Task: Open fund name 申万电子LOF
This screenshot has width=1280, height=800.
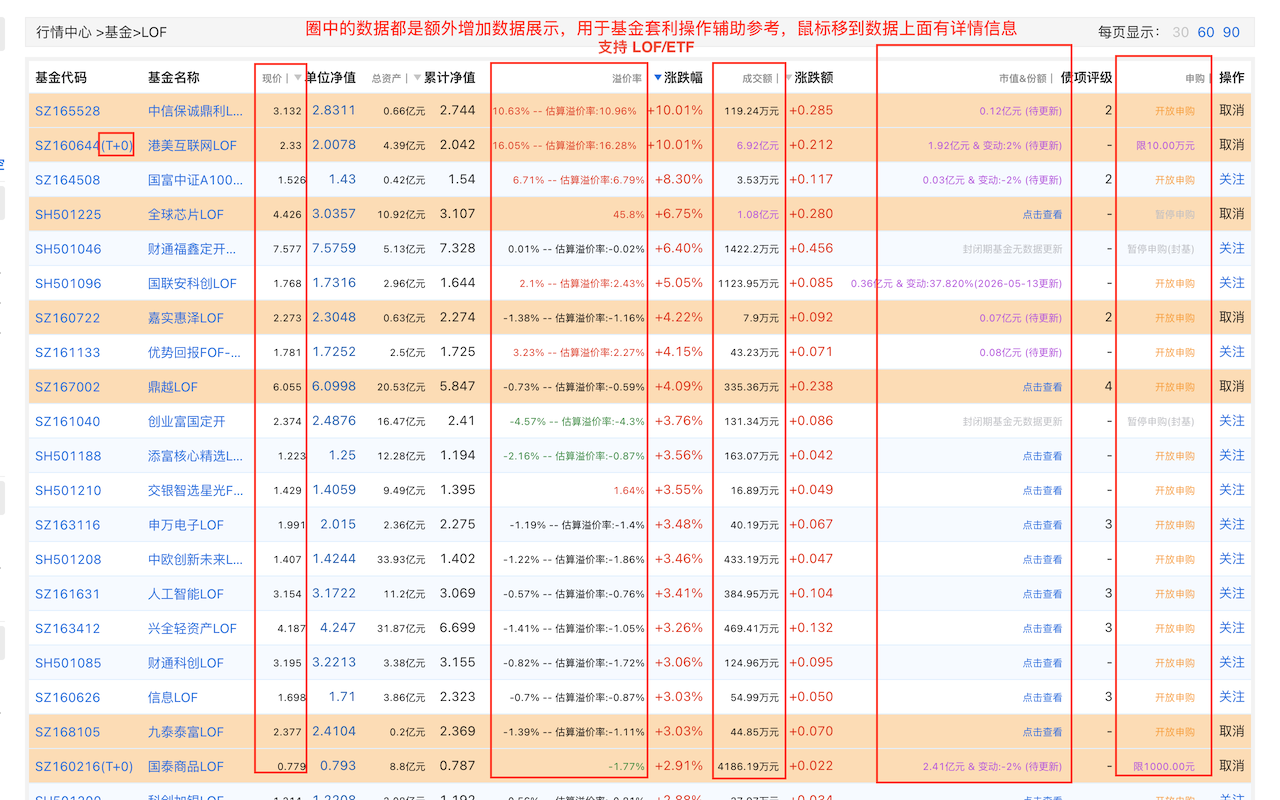Action: pos(186,525)
